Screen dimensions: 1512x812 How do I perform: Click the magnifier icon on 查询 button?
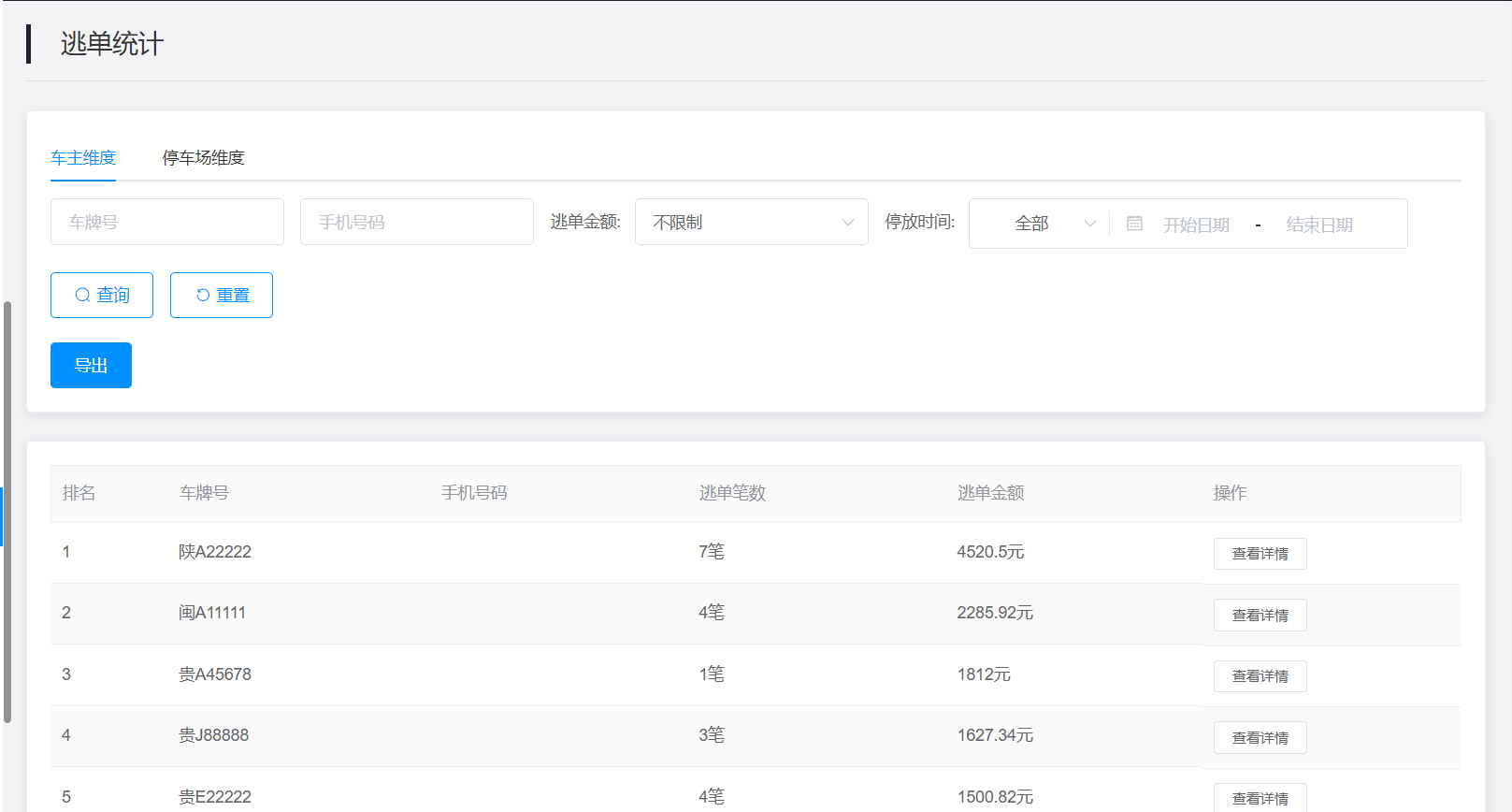pos(83,296)
